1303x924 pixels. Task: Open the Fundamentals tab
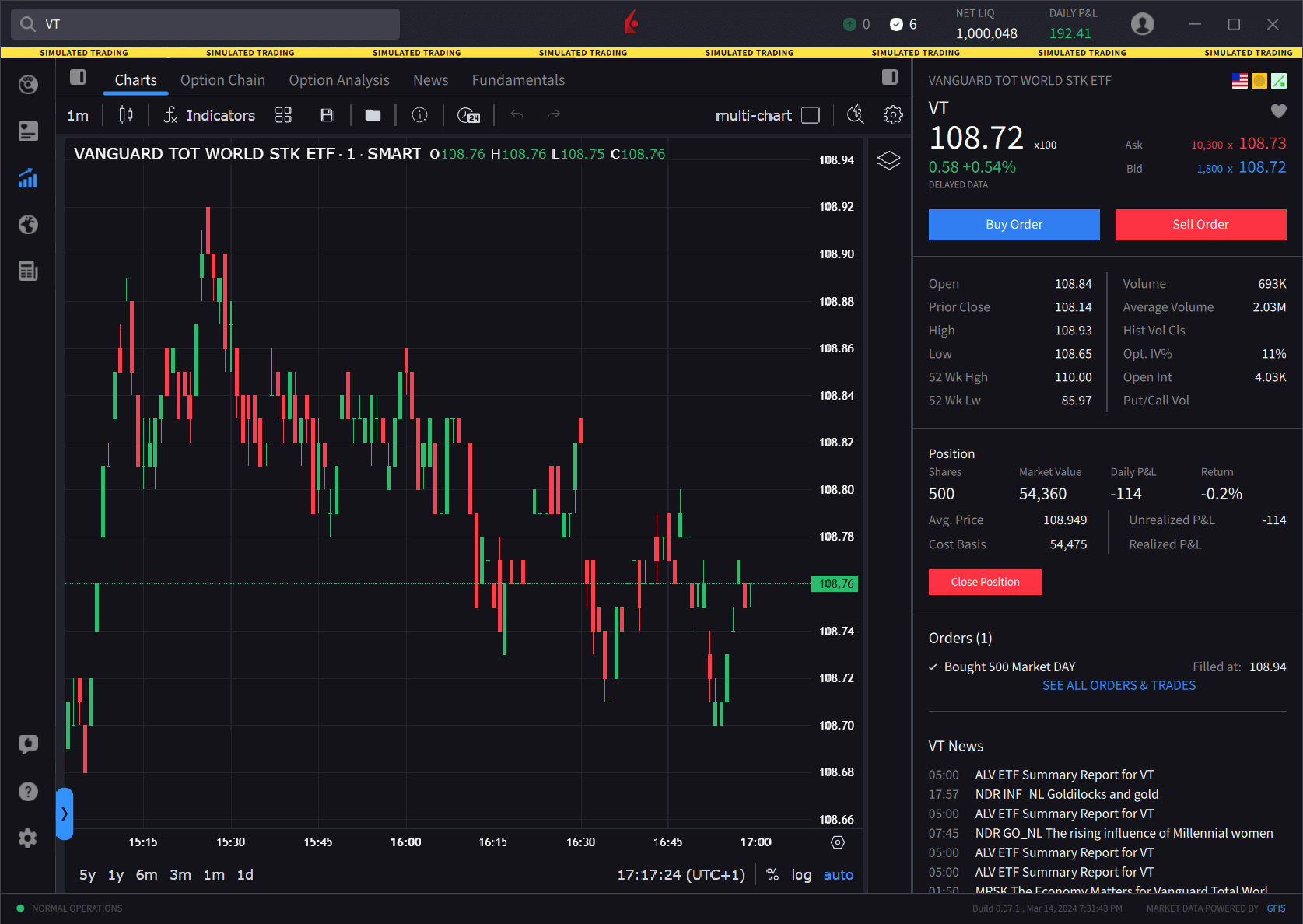518,80
